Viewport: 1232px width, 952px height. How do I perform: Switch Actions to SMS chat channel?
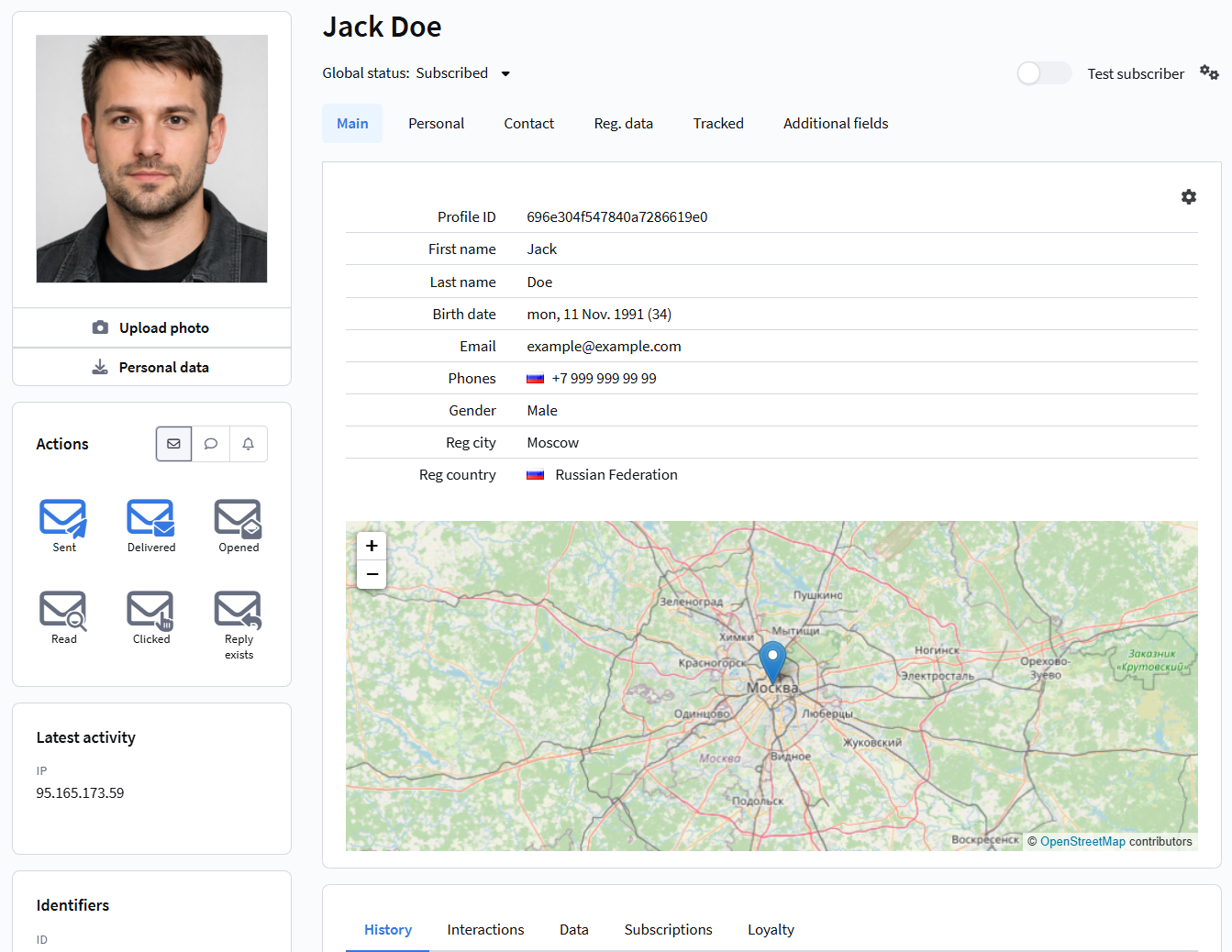pyautogui.click(x=211, y=444)
